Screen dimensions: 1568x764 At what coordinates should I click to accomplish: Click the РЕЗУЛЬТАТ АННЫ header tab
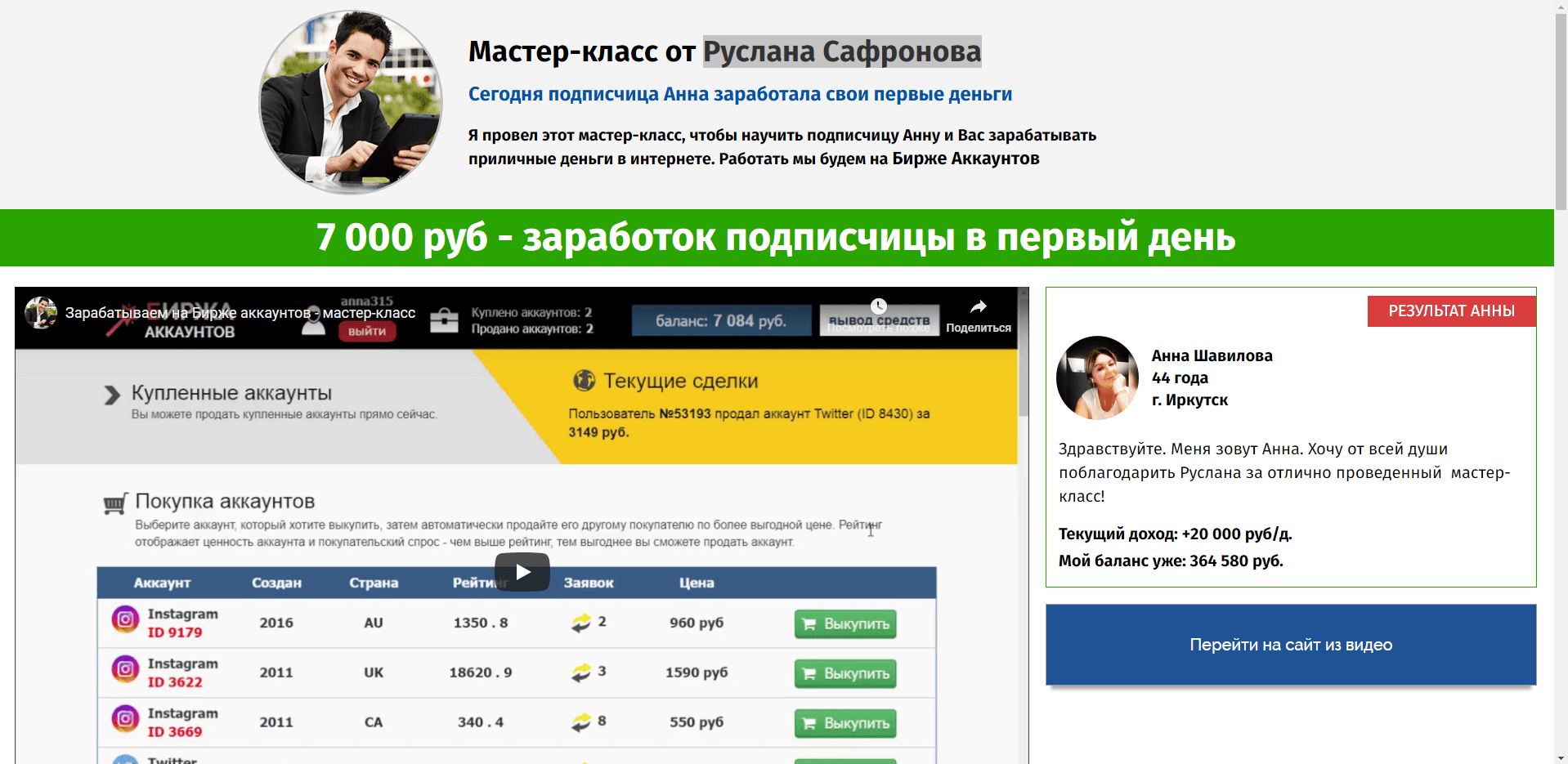tap(1451, 311)
